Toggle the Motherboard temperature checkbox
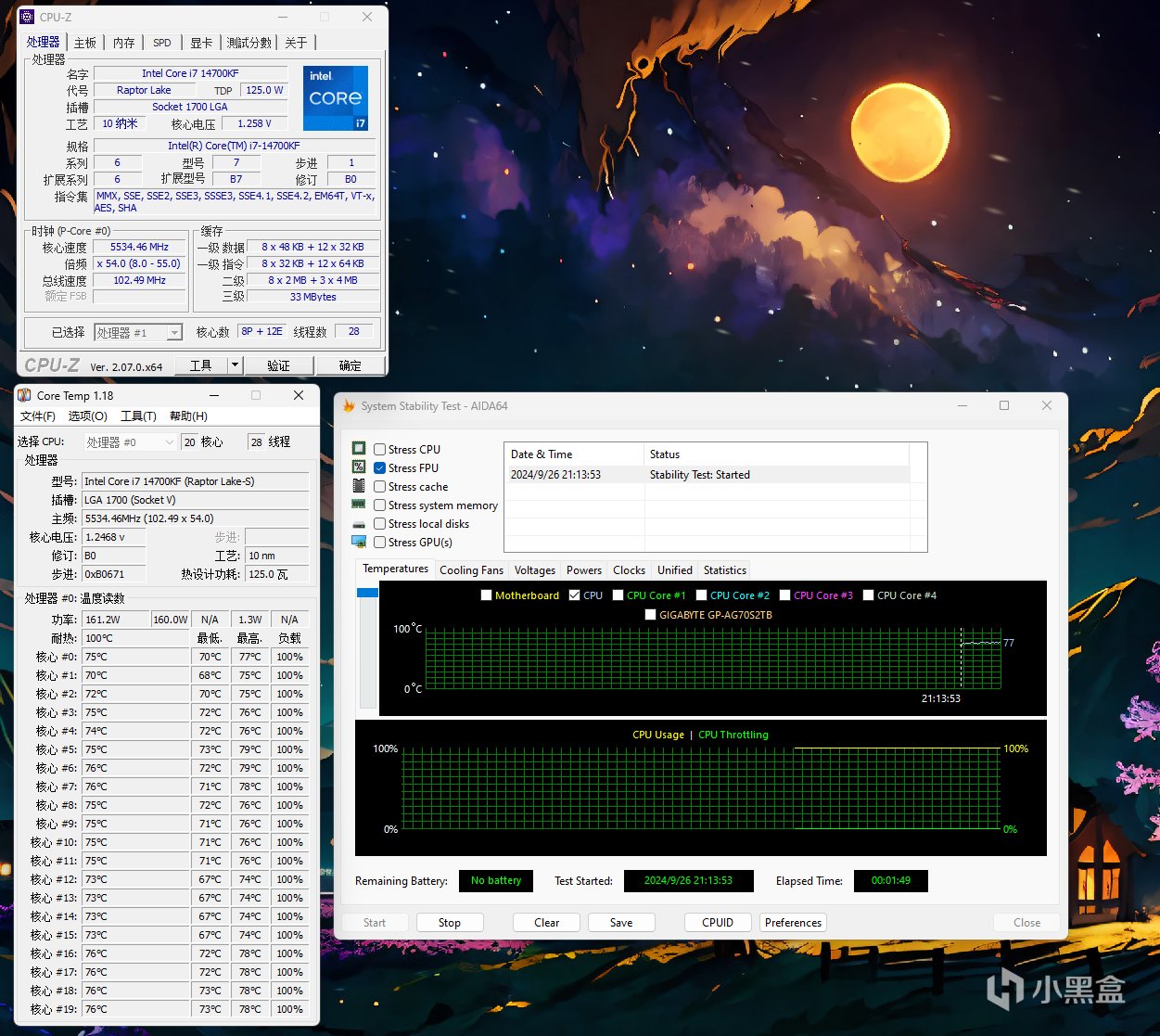1160x1036 pixels. tap(486, 595)
